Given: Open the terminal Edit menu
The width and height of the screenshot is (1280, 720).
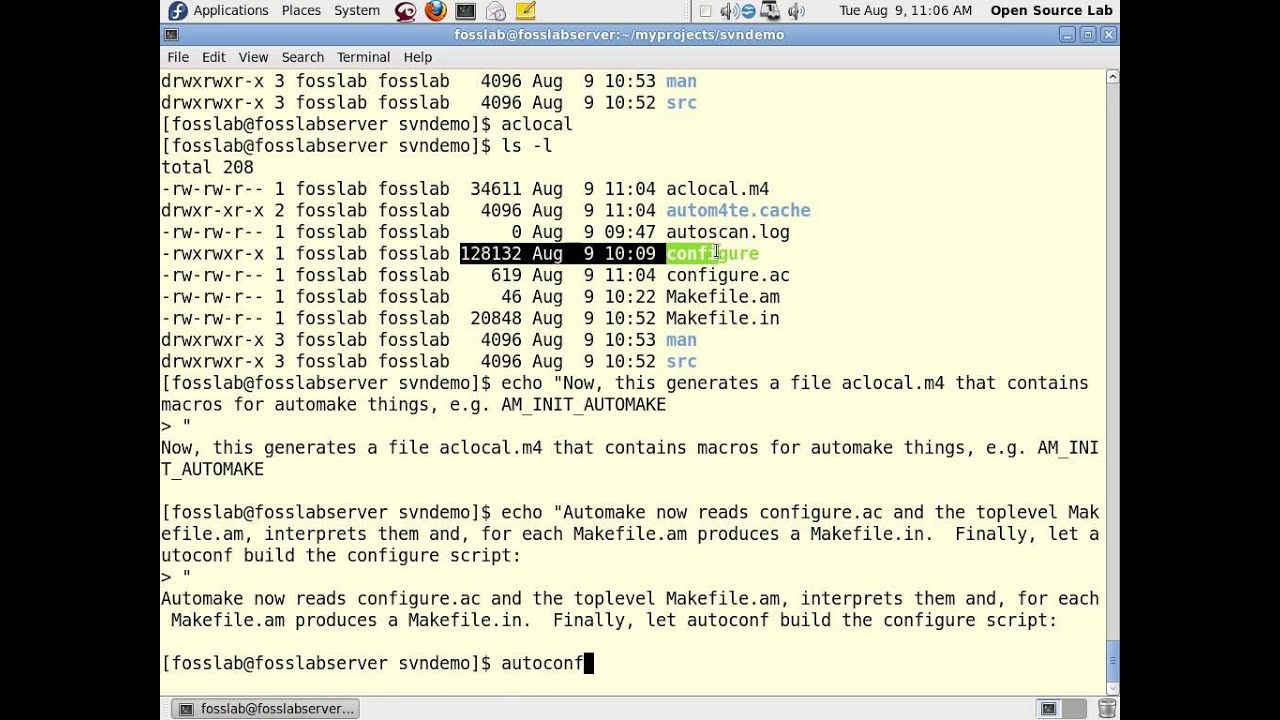Looking at the screenshot, I should tap(214, 57).
